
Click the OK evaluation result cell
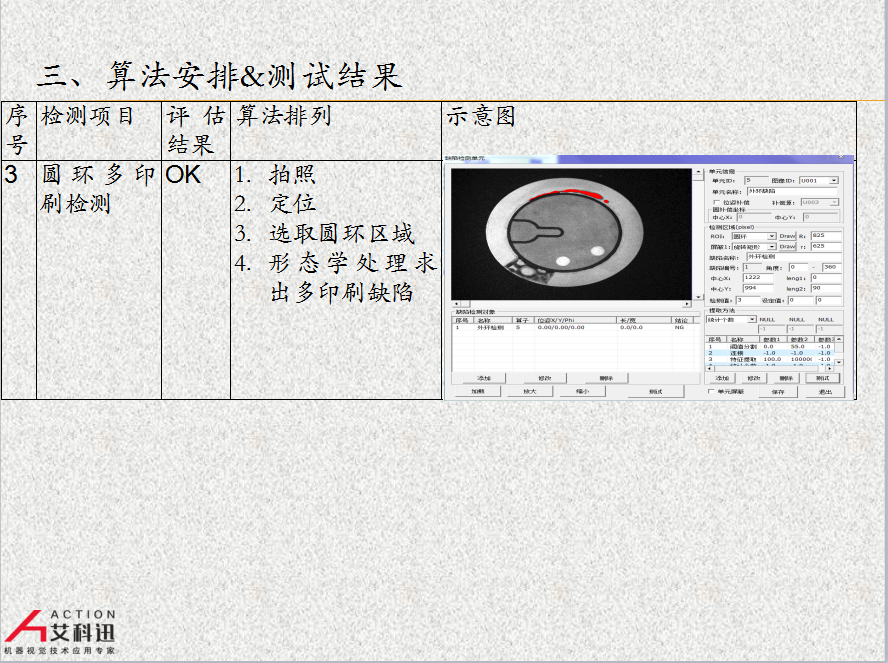(196, 280)
